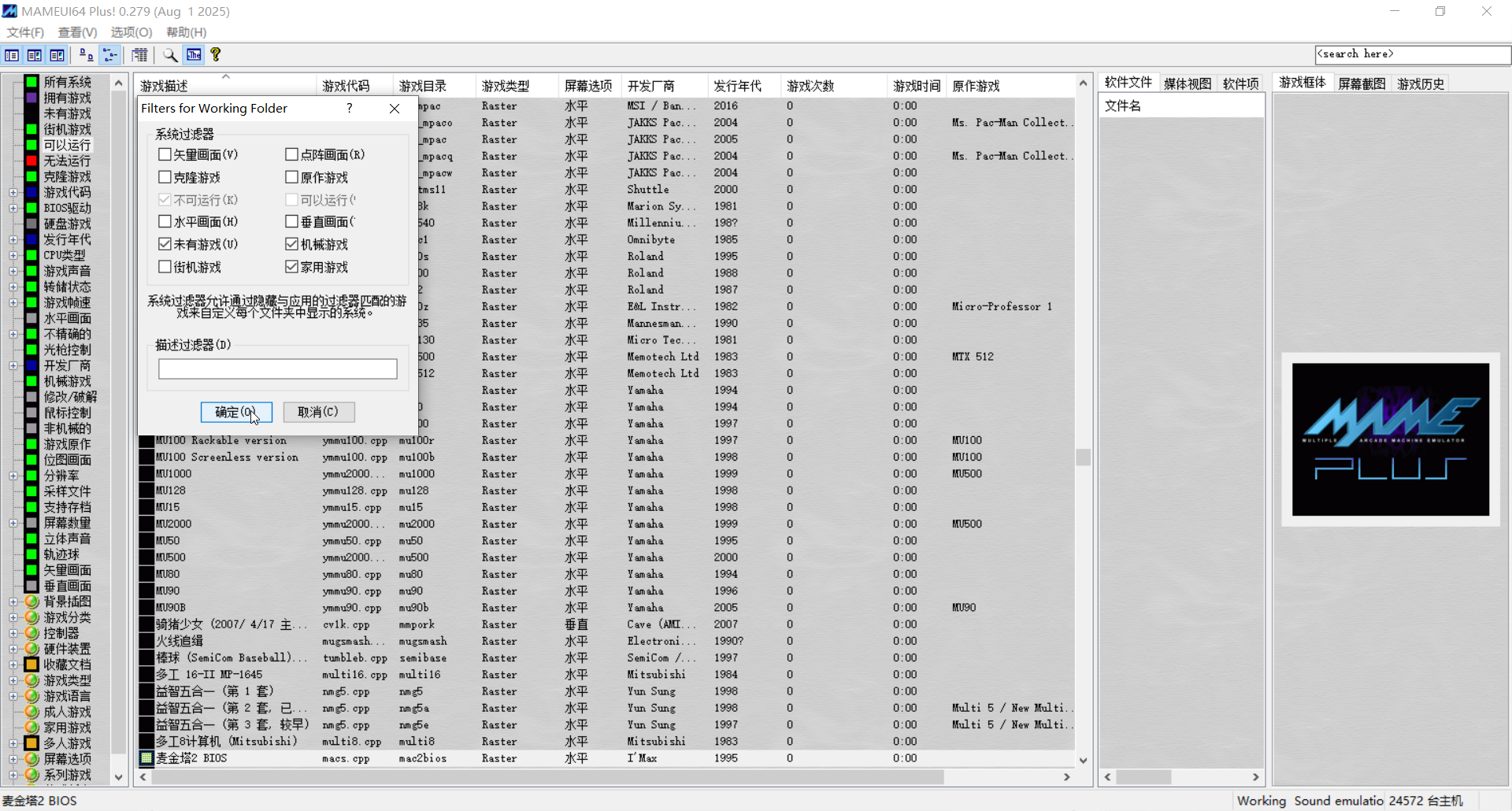Uncheck the 家用游戏 checkbox
This screenshot has width=1512, height=811.
tap(291, 267)
